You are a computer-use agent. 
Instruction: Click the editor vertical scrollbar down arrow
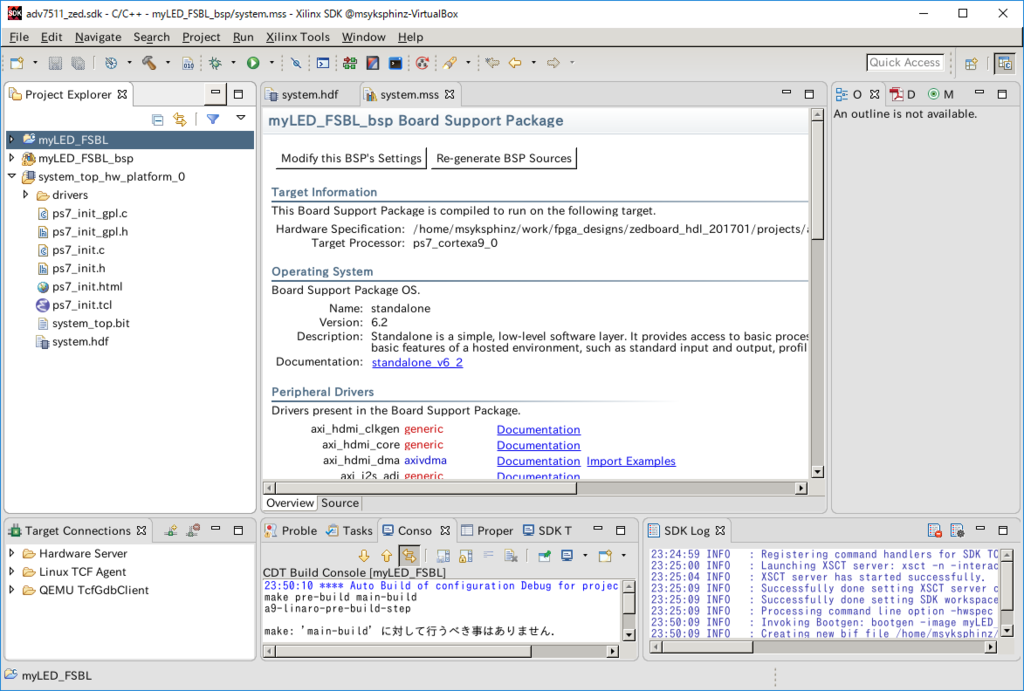coord(816,472)
